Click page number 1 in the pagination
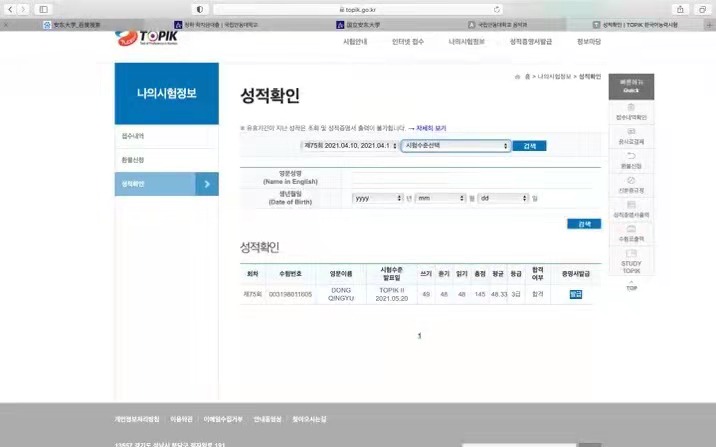Viewport: 716px width, 447px height. point(420,336)
